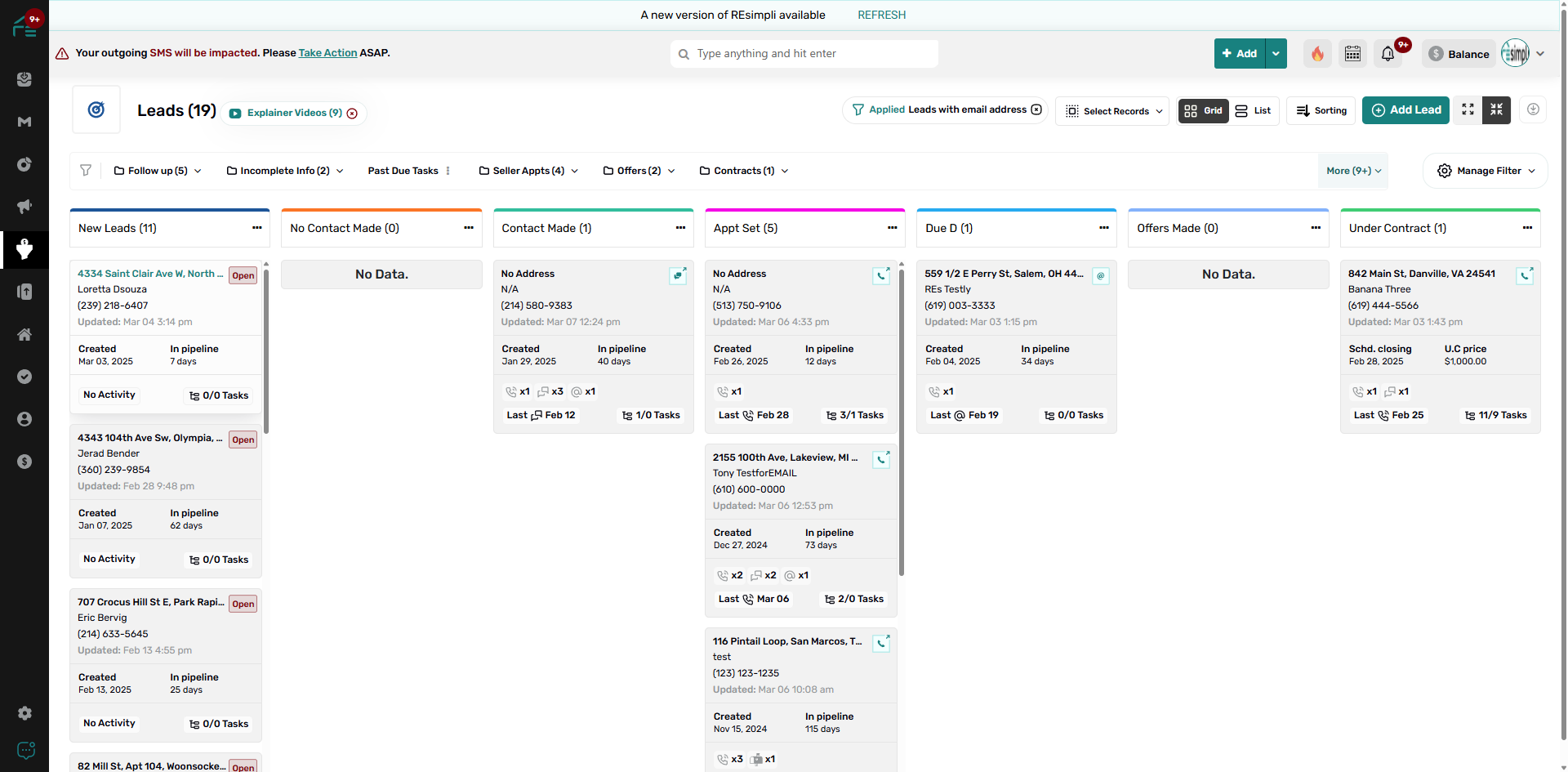
Task: Expand the Add button dropdown arrow
Action: coord(1276,54)
